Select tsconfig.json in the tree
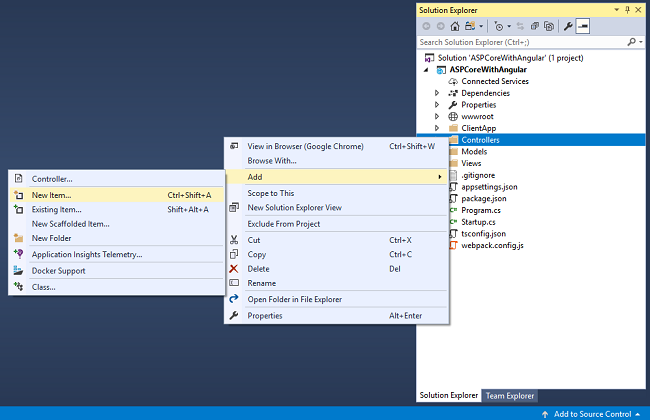 (x=483, y=234)
